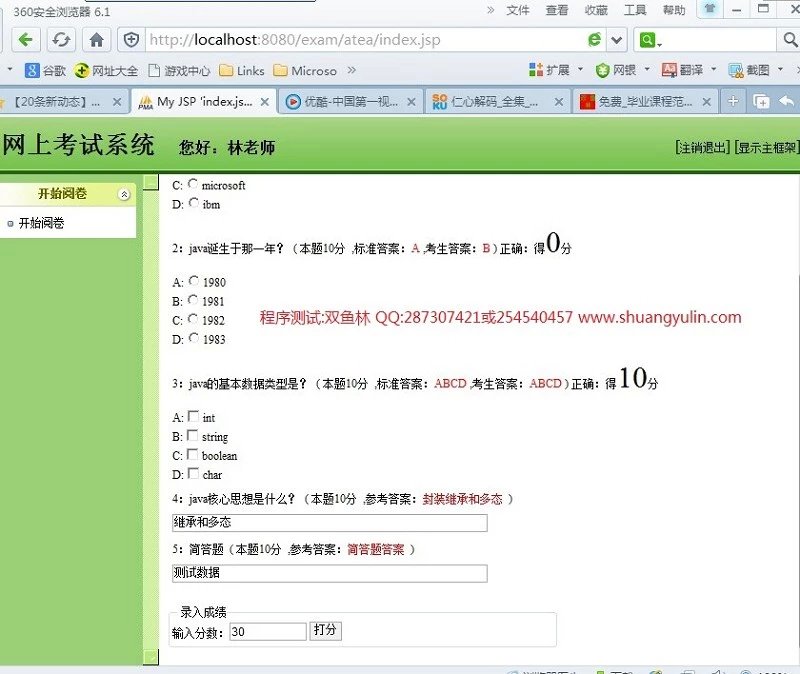Click the undo closed tab arrow icon

[787, 102]
